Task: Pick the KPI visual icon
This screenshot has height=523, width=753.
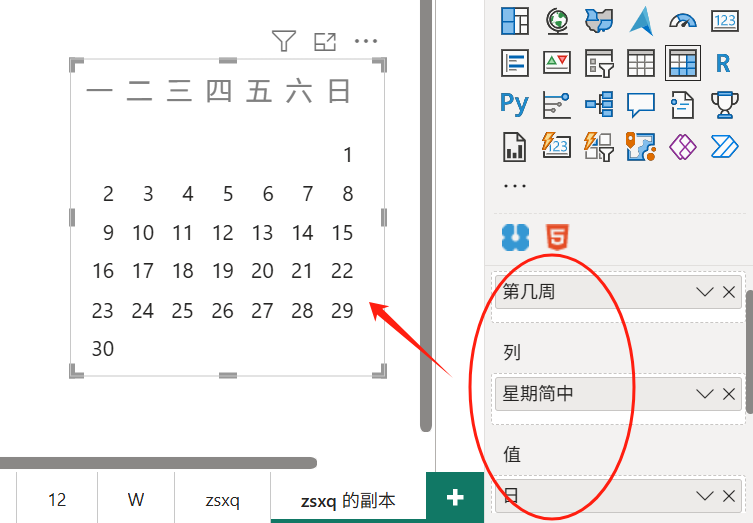Action: [557, 63]
